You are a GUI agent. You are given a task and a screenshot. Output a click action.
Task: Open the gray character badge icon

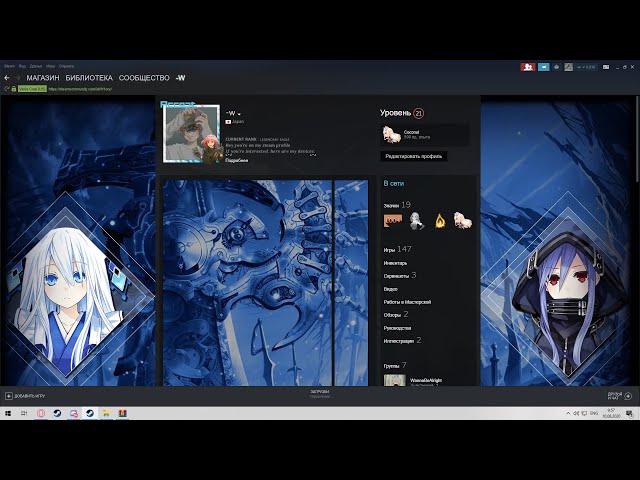tap(416, 220)
